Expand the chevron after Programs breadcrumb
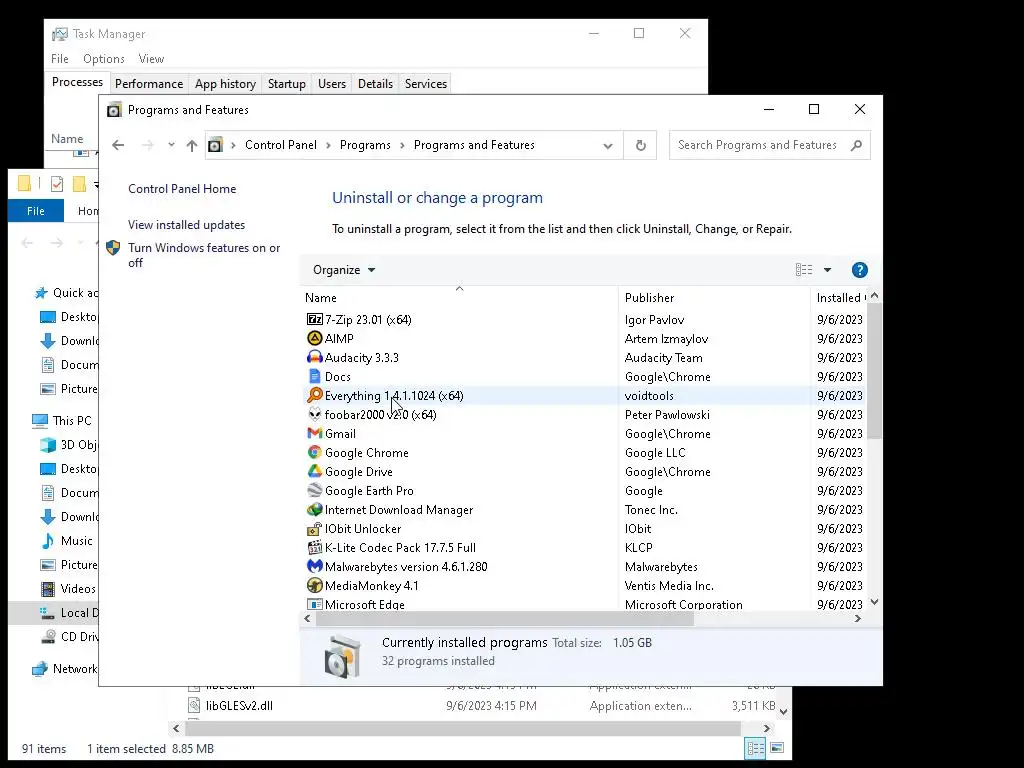 (x=402, y=145)
